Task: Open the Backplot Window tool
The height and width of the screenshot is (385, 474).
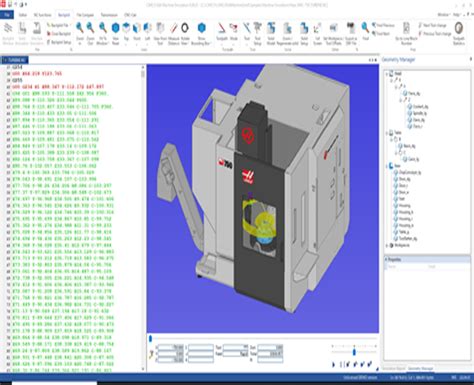Action: pyautogui.click(x=8, y=33)
